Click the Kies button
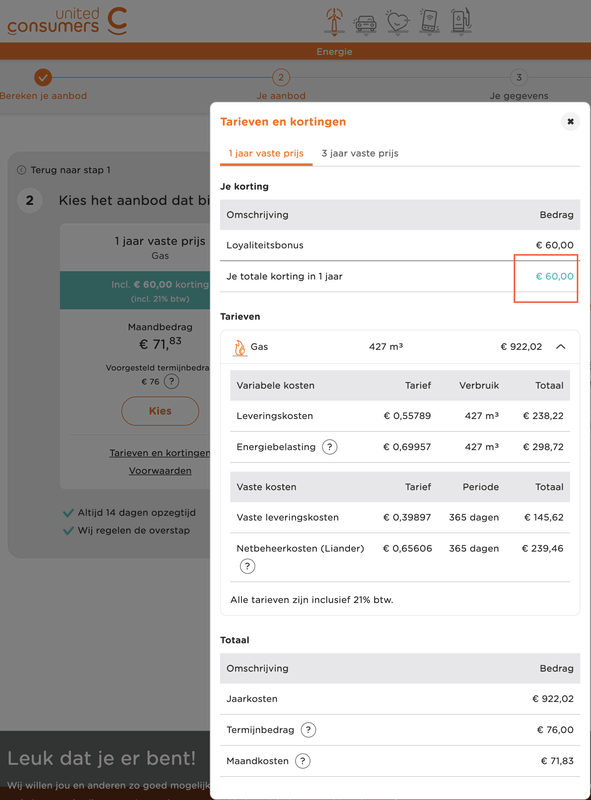This screenshot has width=591, height=800. [160, 411]
